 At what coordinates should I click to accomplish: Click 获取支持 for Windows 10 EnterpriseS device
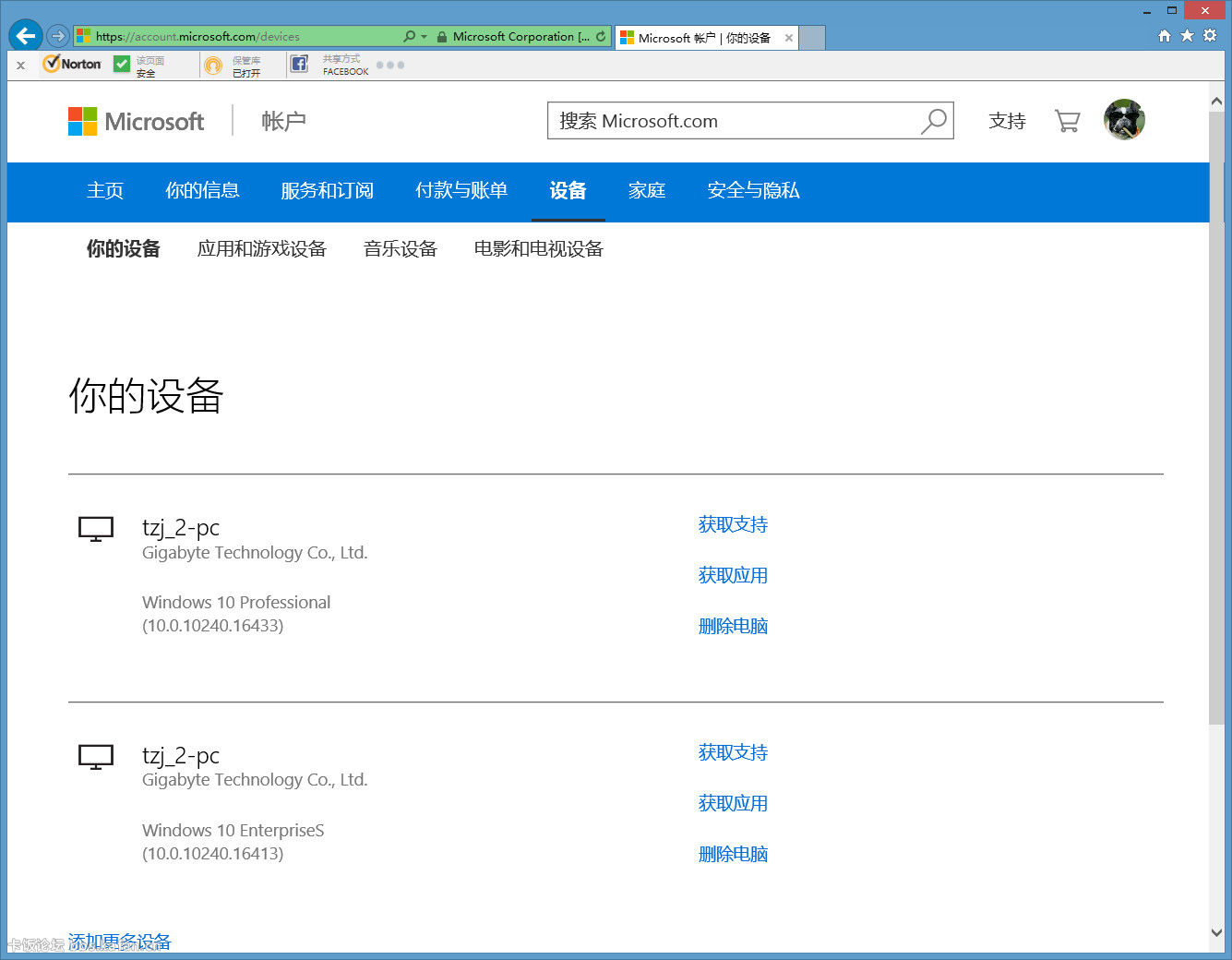733,752
